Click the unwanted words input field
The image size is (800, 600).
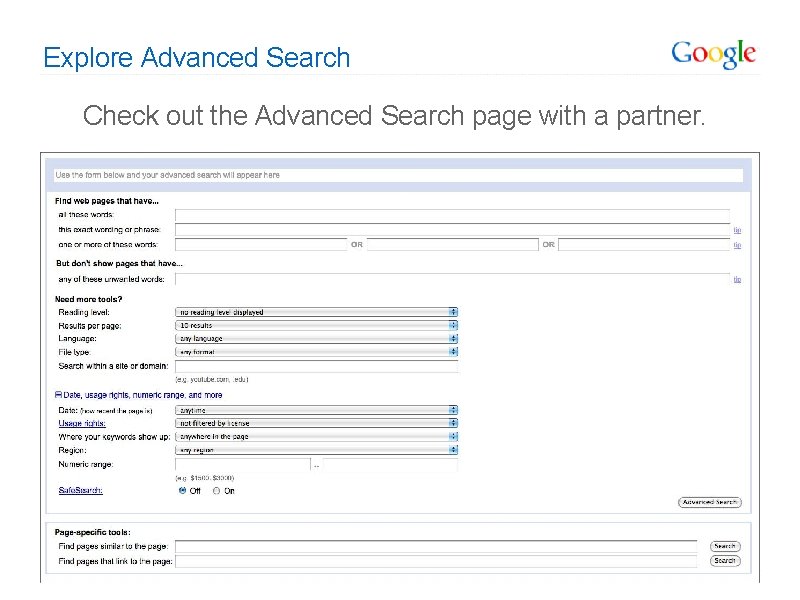452,279
